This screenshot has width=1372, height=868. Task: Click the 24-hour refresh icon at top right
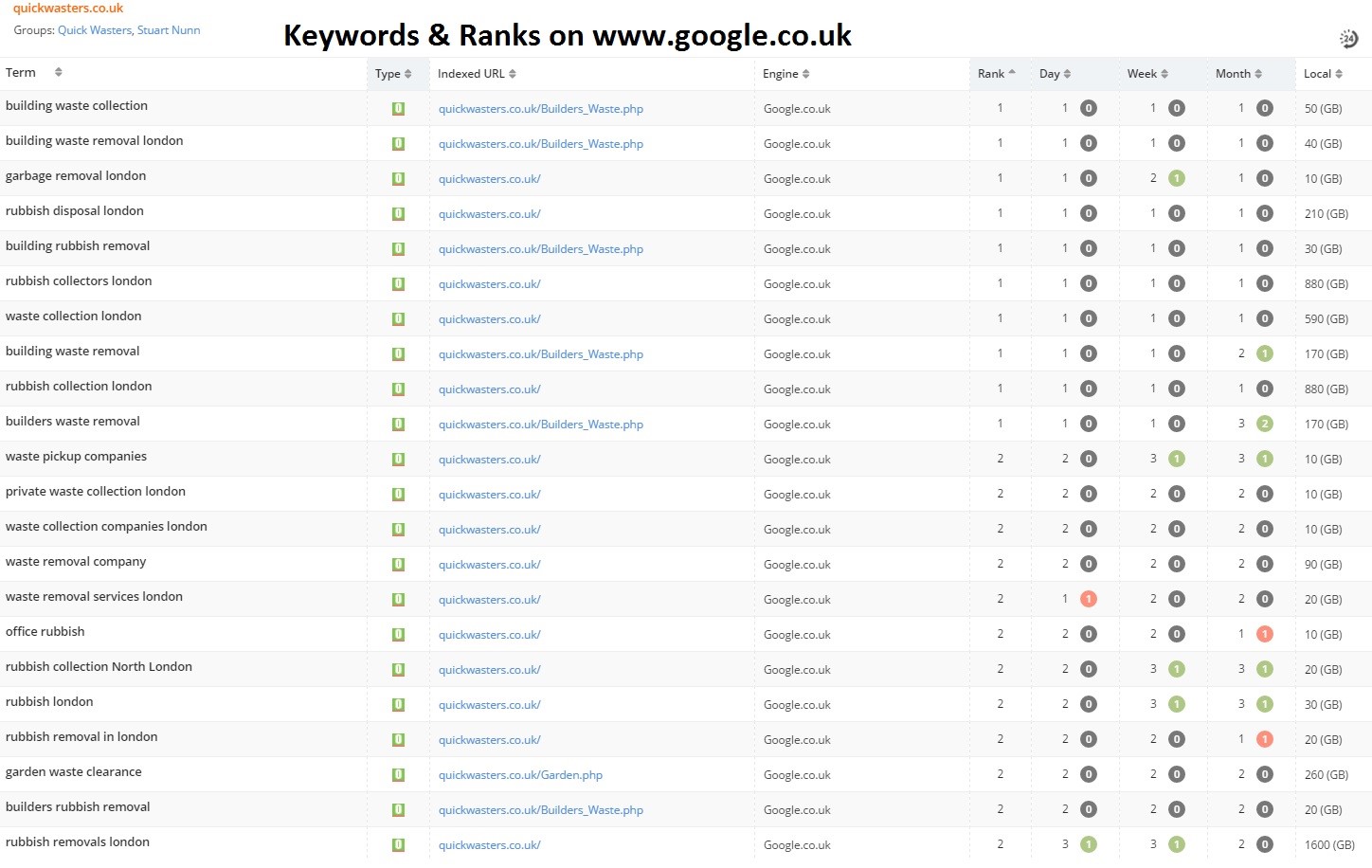1348,39
